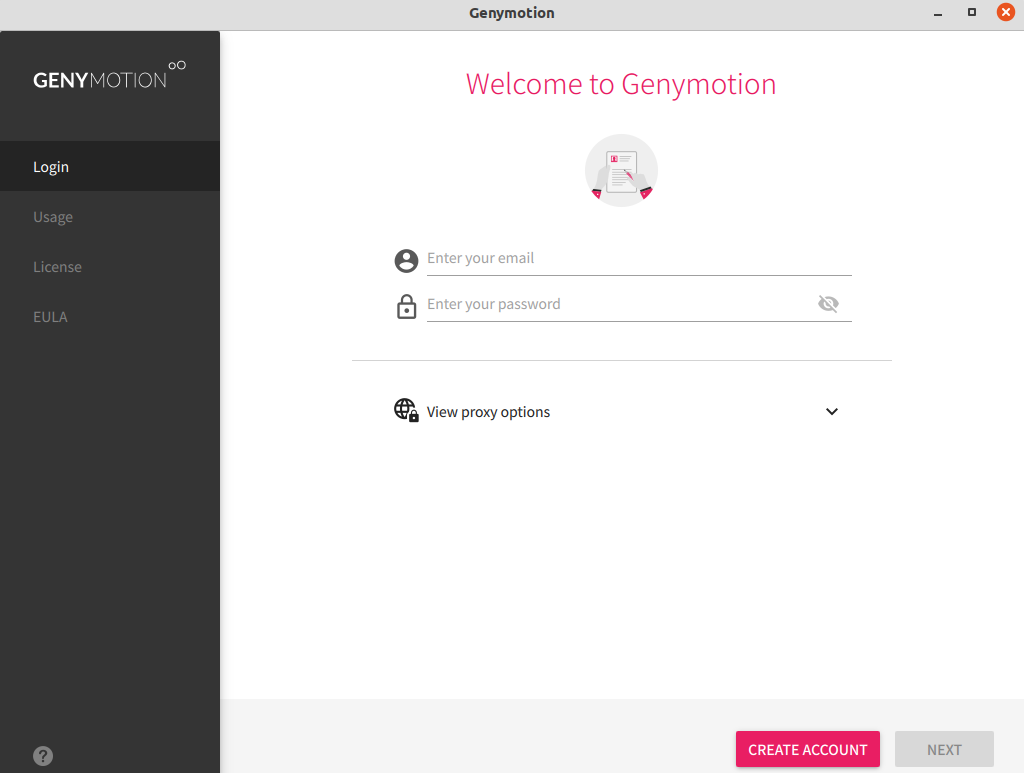Screen dimensions: 1024x773
Task: Maximize the Genymotion window
Action: [972, 12]
